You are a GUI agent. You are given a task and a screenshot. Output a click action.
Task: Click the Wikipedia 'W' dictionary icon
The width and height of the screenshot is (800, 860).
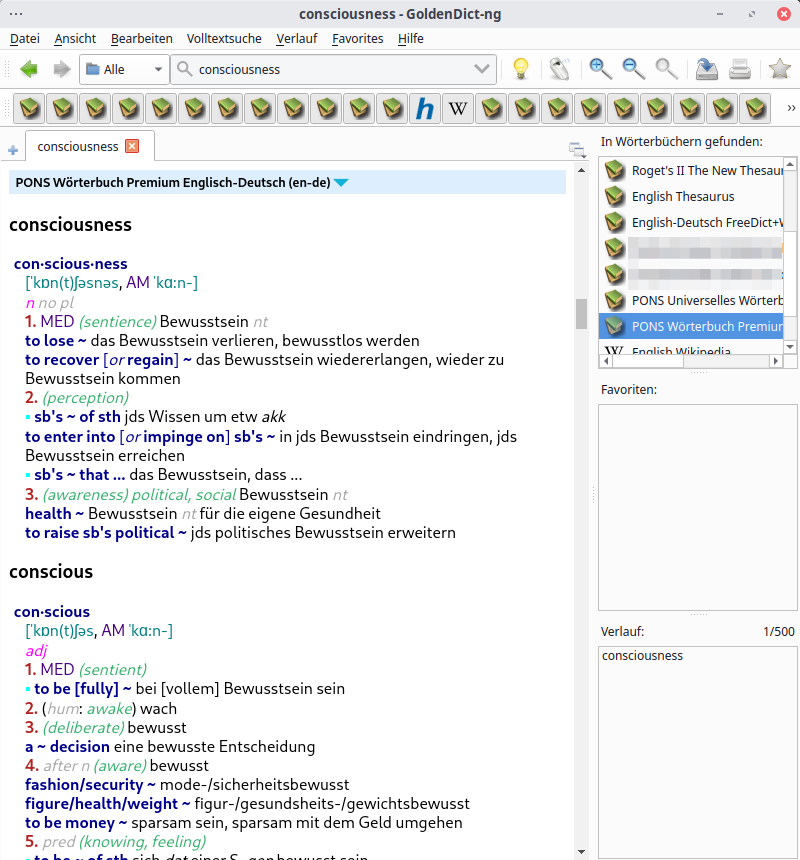[x=458, y=108]
